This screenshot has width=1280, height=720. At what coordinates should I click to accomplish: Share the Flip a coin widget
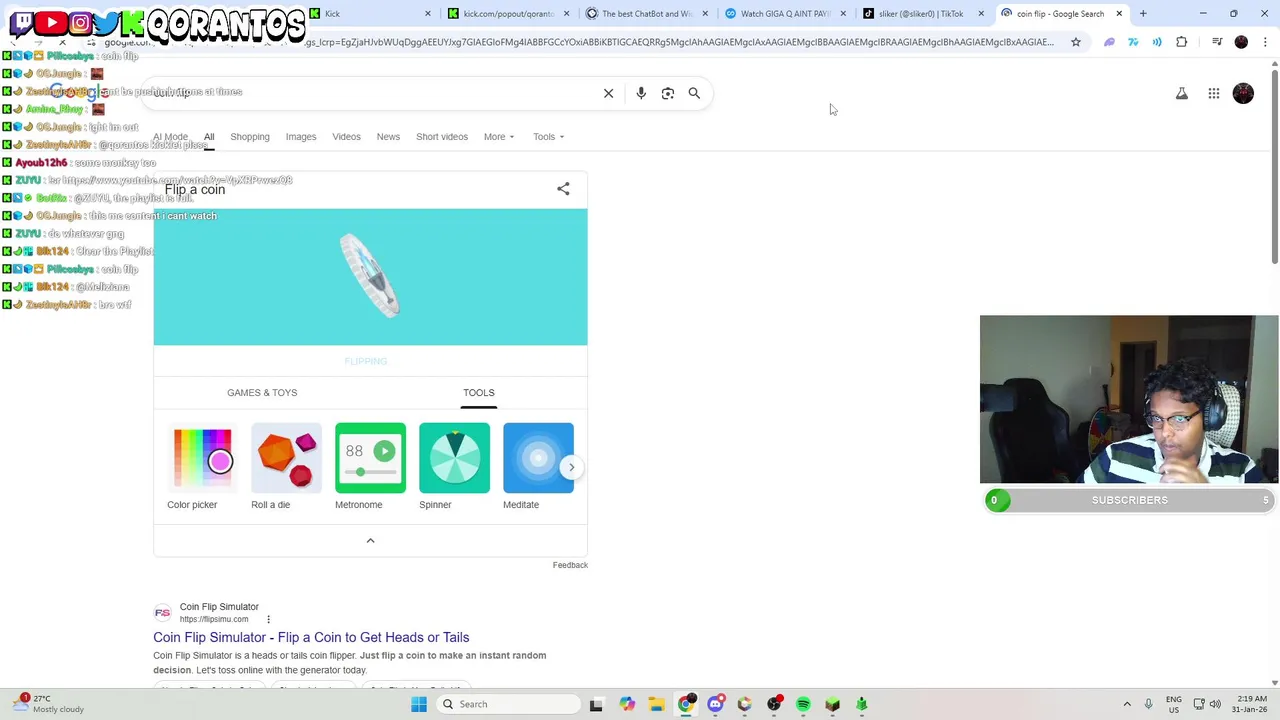pos(563,188)
